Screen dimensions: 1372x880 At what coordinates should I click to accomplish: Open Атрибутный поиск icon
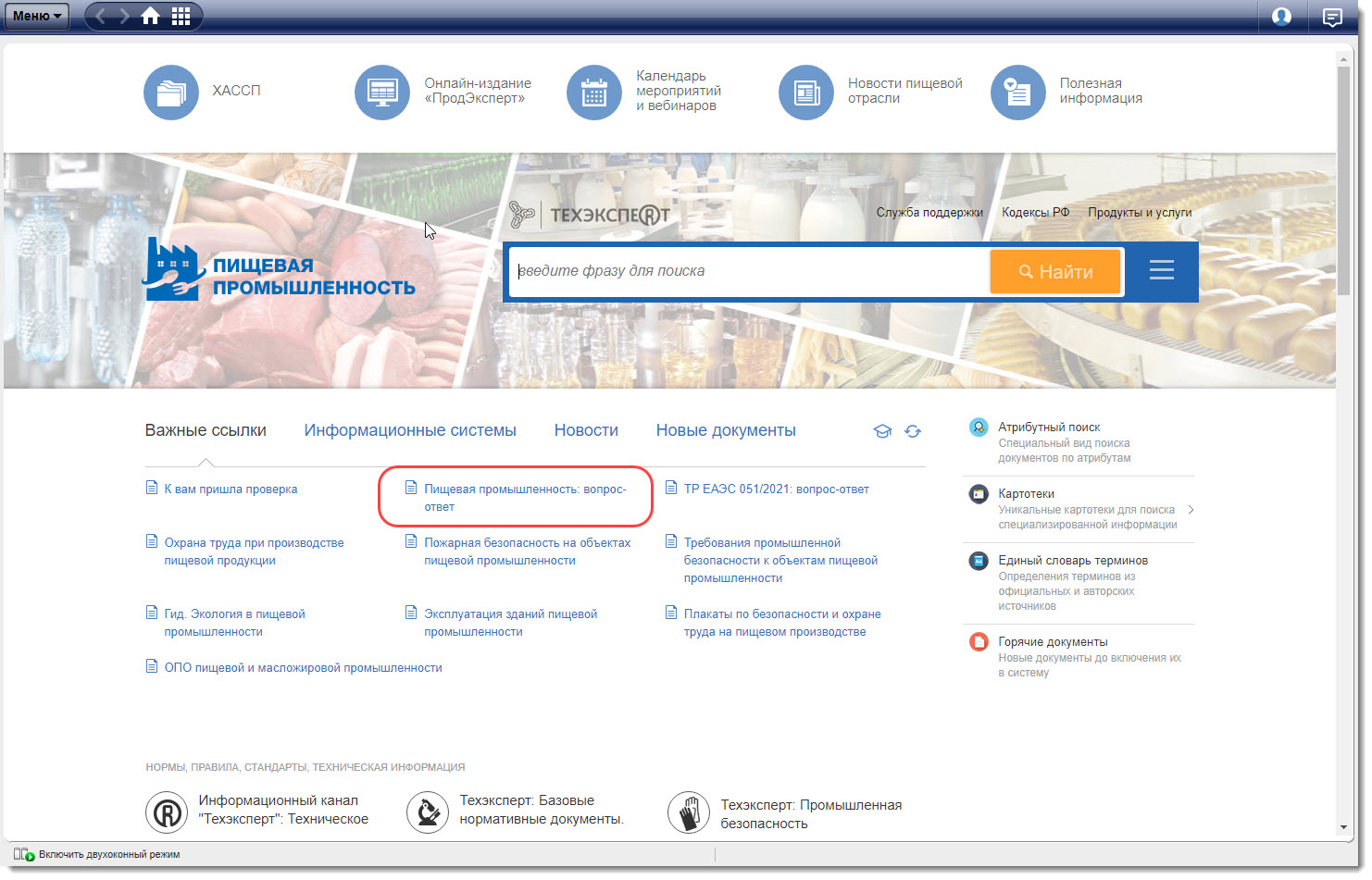(979, 428)
